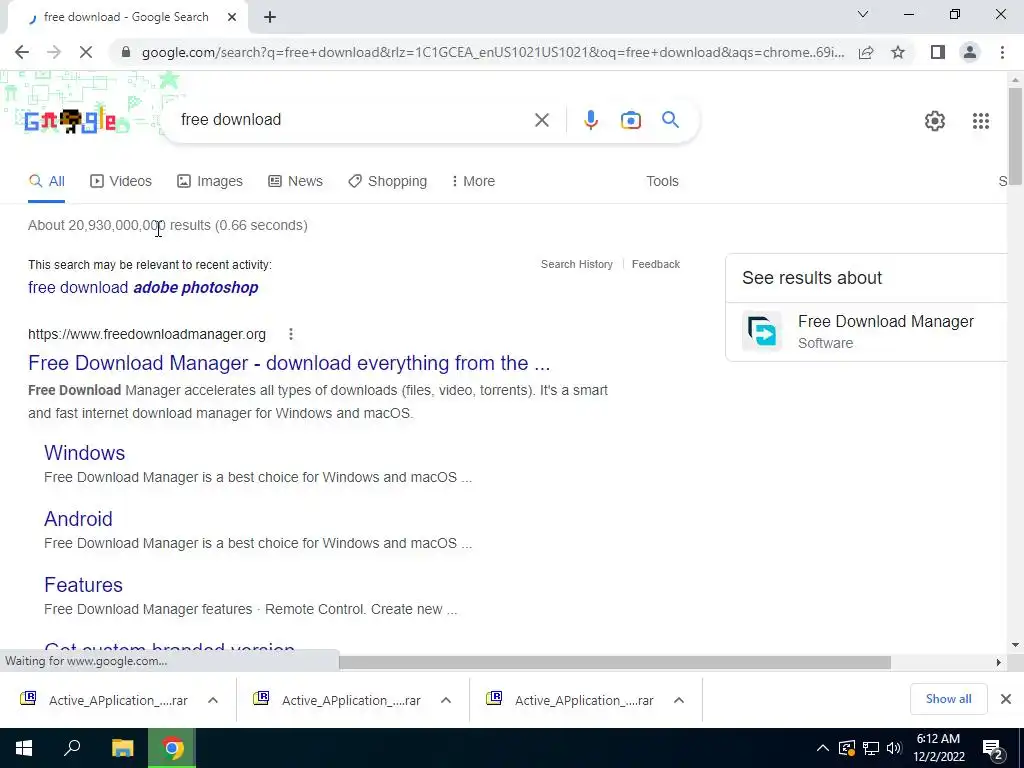The width and height of the screenshot is (1024, 768).
Task: Open the Chrome three-dot menu
Action: tap(1002, 52)
